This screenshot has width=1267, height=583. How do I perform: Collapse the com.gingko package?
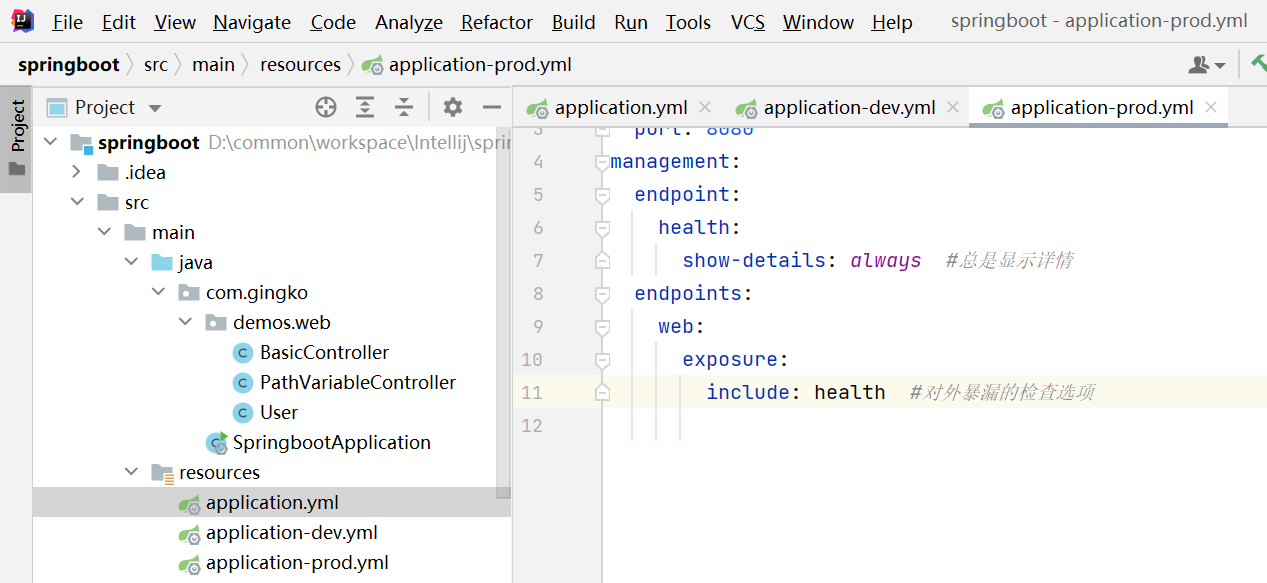pos(158,292)
